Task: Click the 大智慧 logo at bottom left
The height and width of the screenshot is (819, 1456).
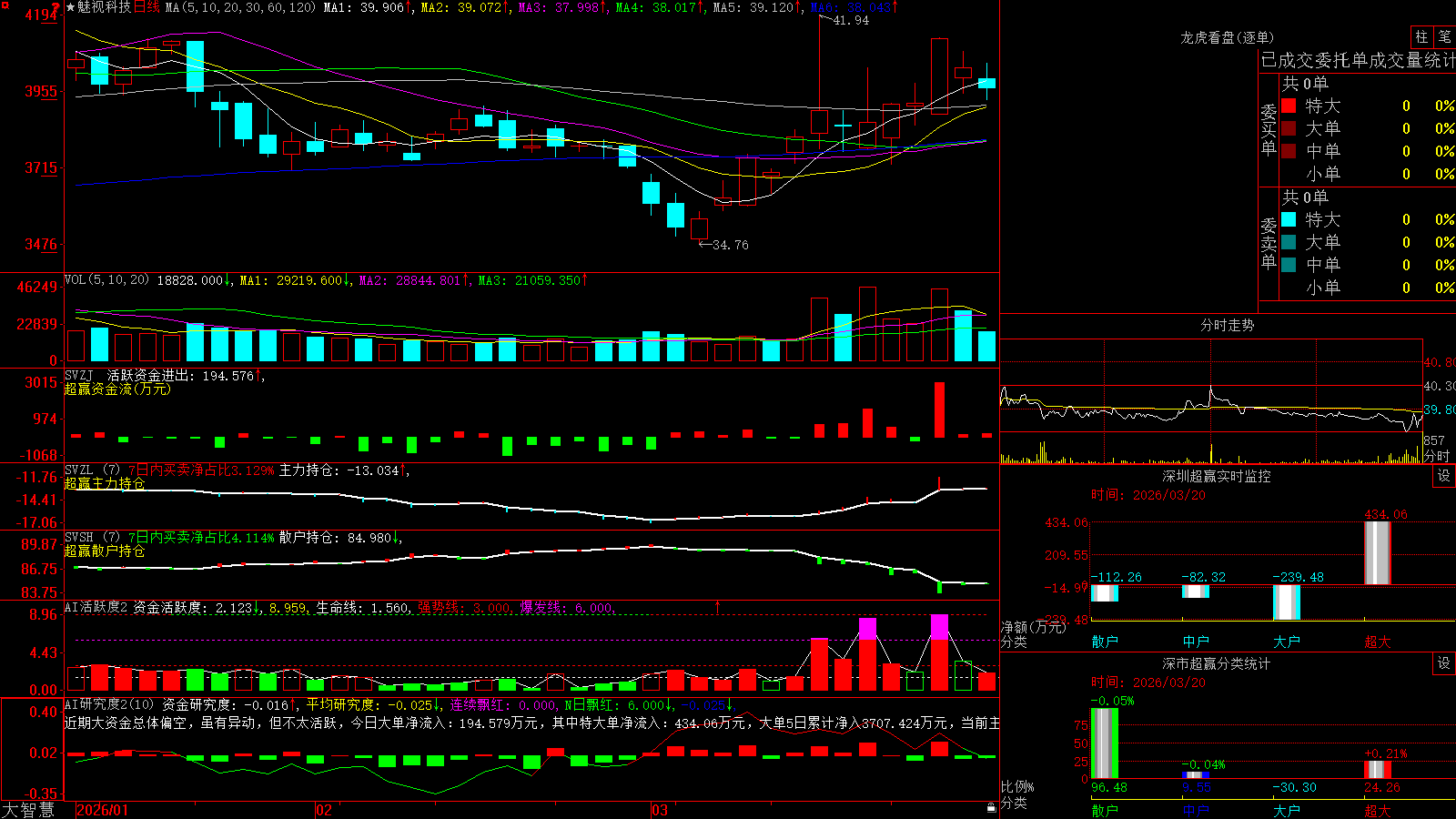Action: [28, 810]
